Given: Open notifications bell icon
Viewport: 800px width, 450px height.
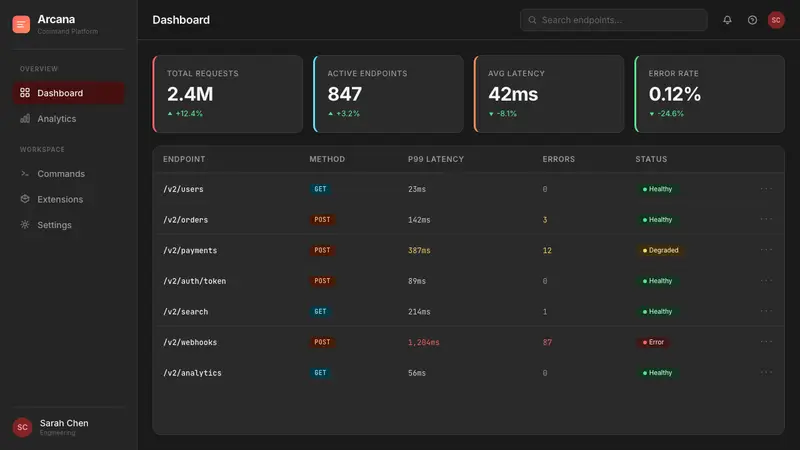Looking at the screenshot, I should pyautogui.click(x=727, y=20).
